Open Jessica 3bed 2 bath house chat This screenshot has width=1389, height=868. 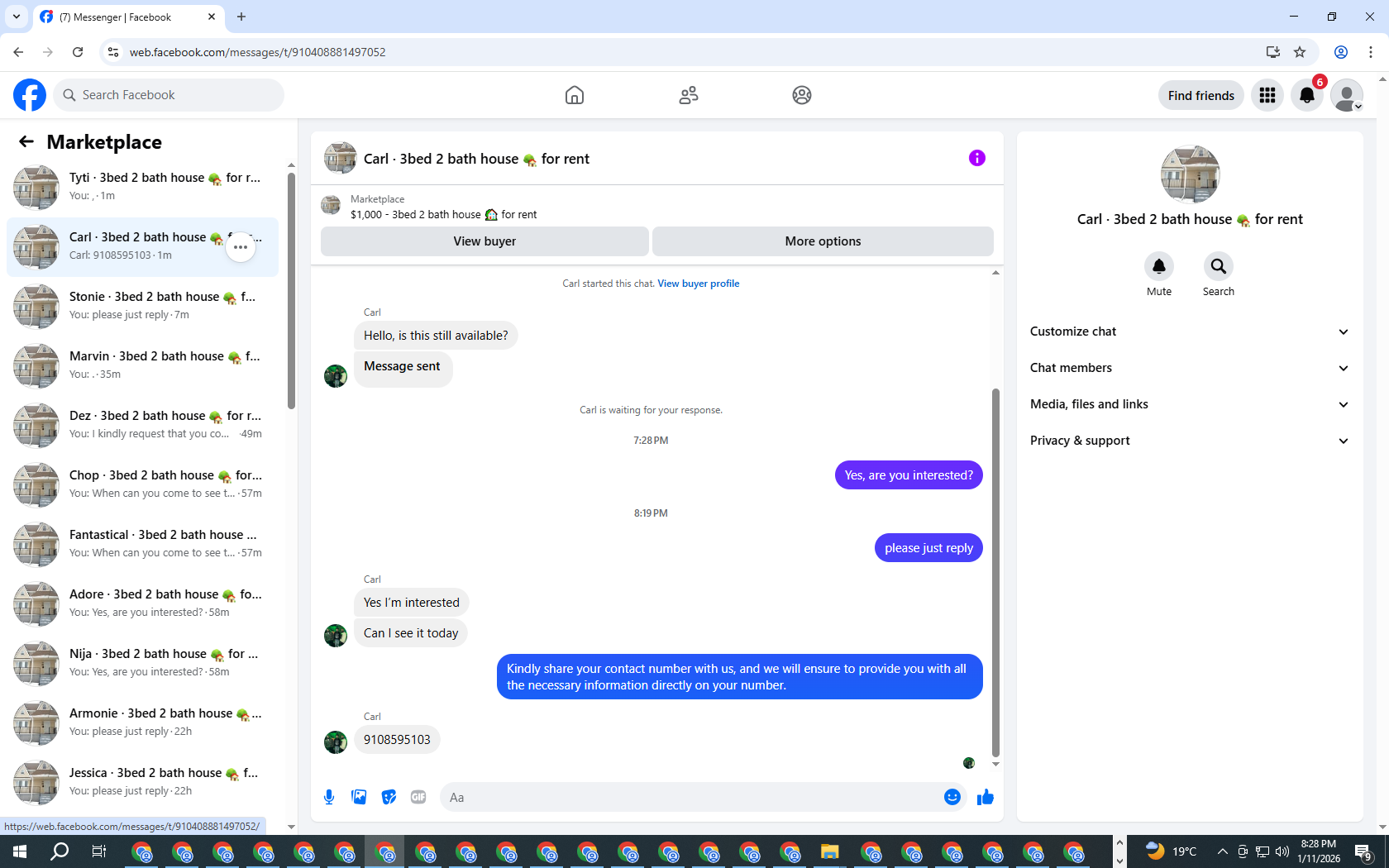(x=142, y=782)
